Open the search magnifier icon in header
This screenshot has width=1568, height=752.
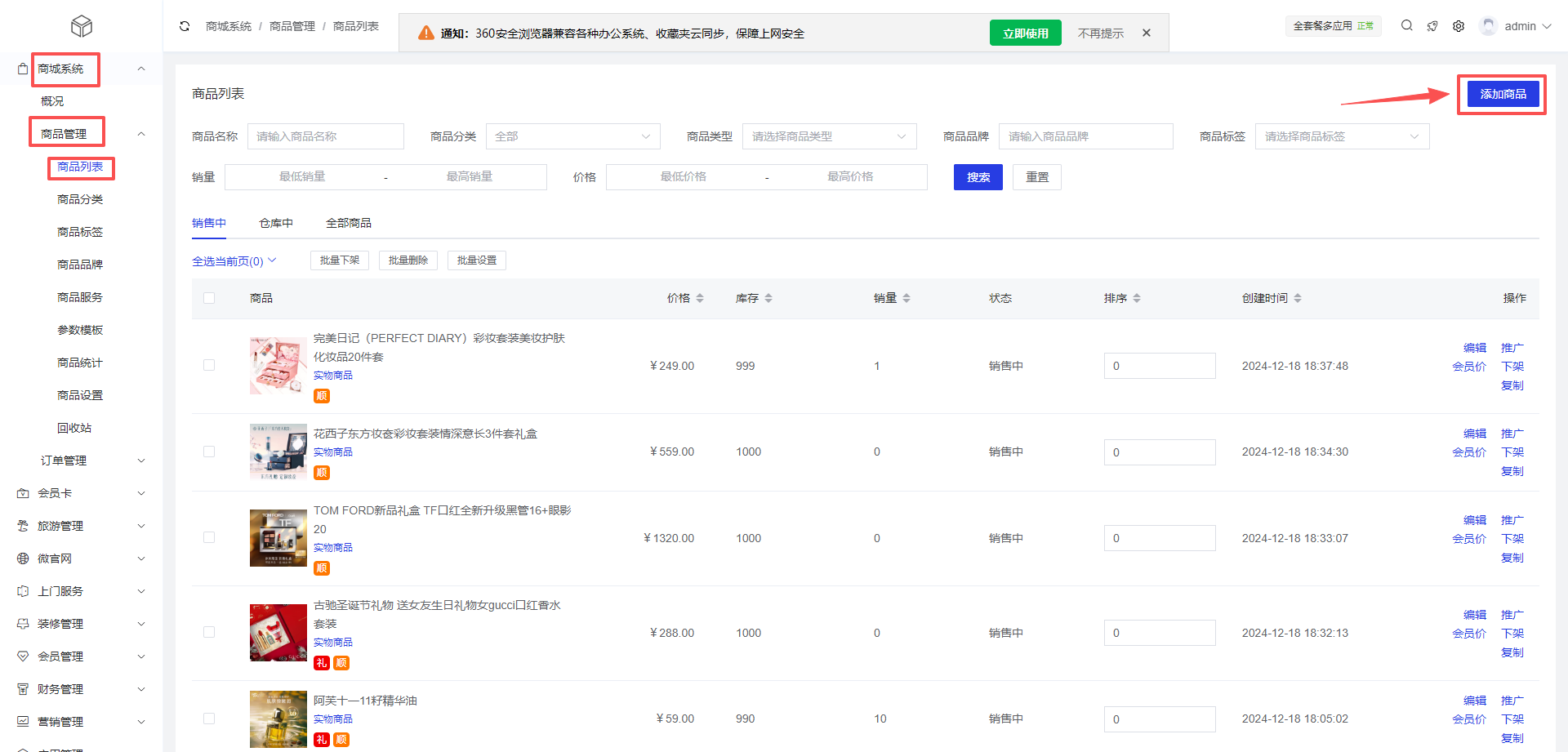coord(1406,26)
